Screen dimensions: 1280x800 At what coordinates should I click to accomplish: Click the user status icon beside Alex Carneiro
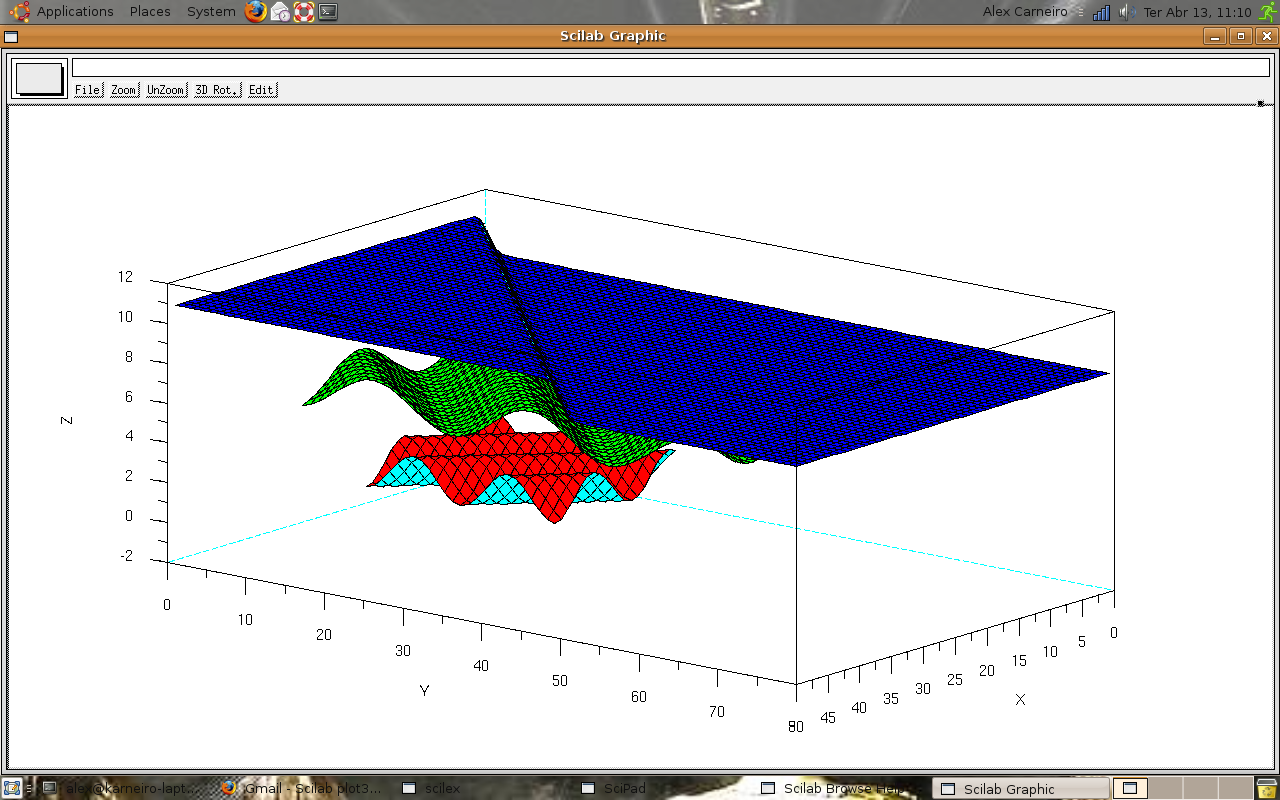(1082, 12)
